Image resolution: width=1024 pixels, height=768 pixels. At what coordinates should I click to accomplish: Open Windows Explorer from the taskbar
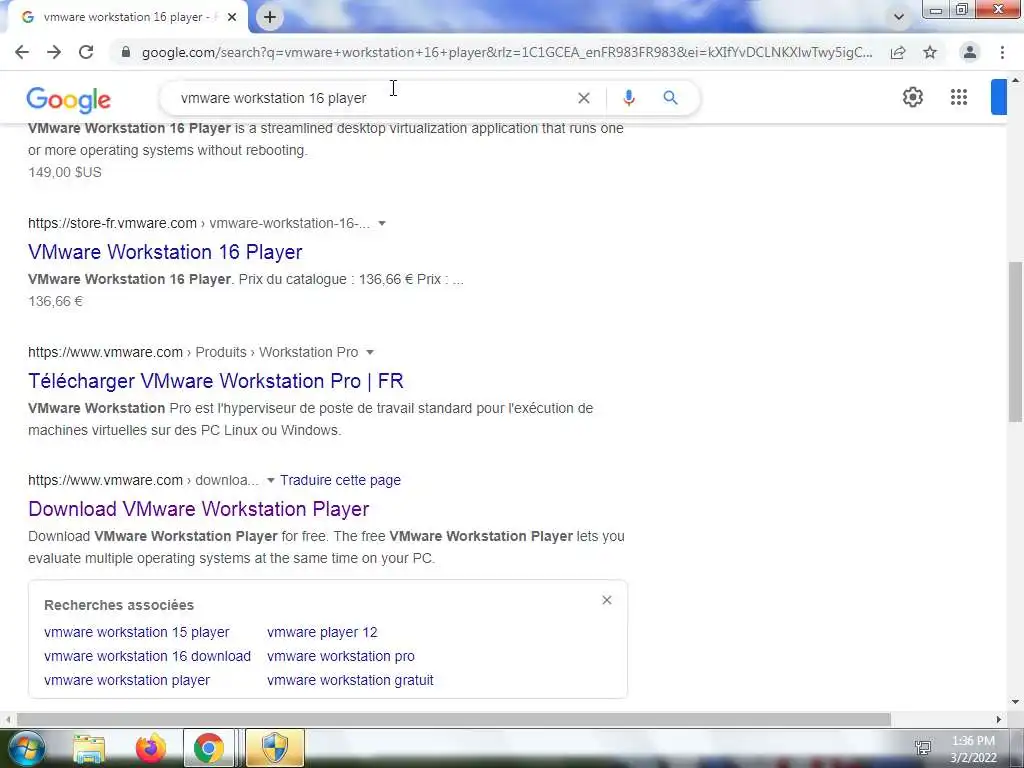coord(89,748)
